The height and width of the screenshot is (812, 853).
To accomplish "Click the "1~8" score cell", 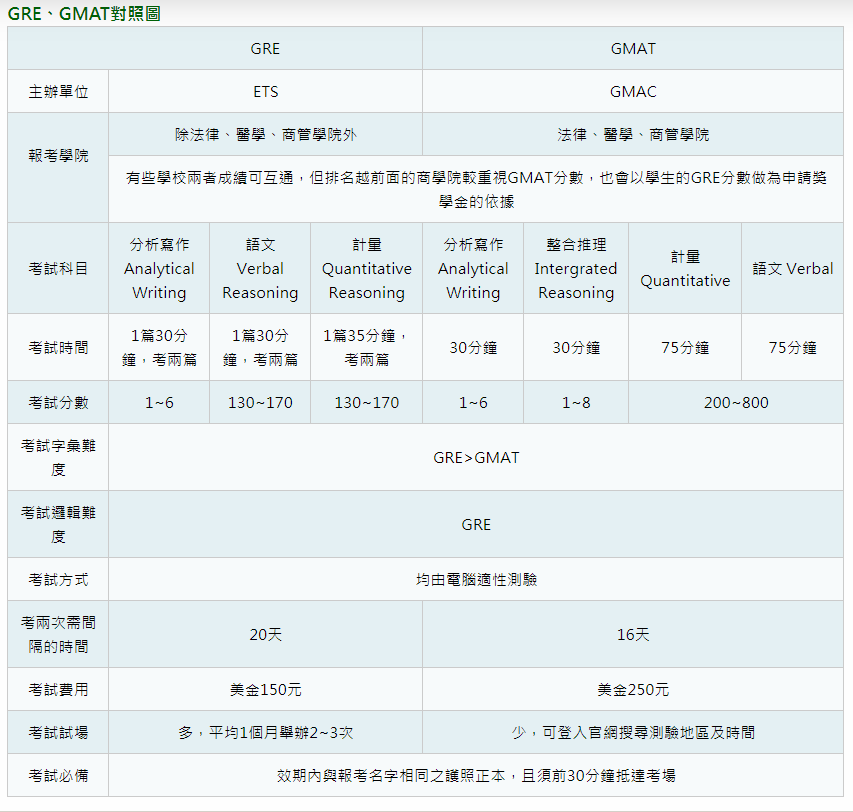I will click(576, 402).
